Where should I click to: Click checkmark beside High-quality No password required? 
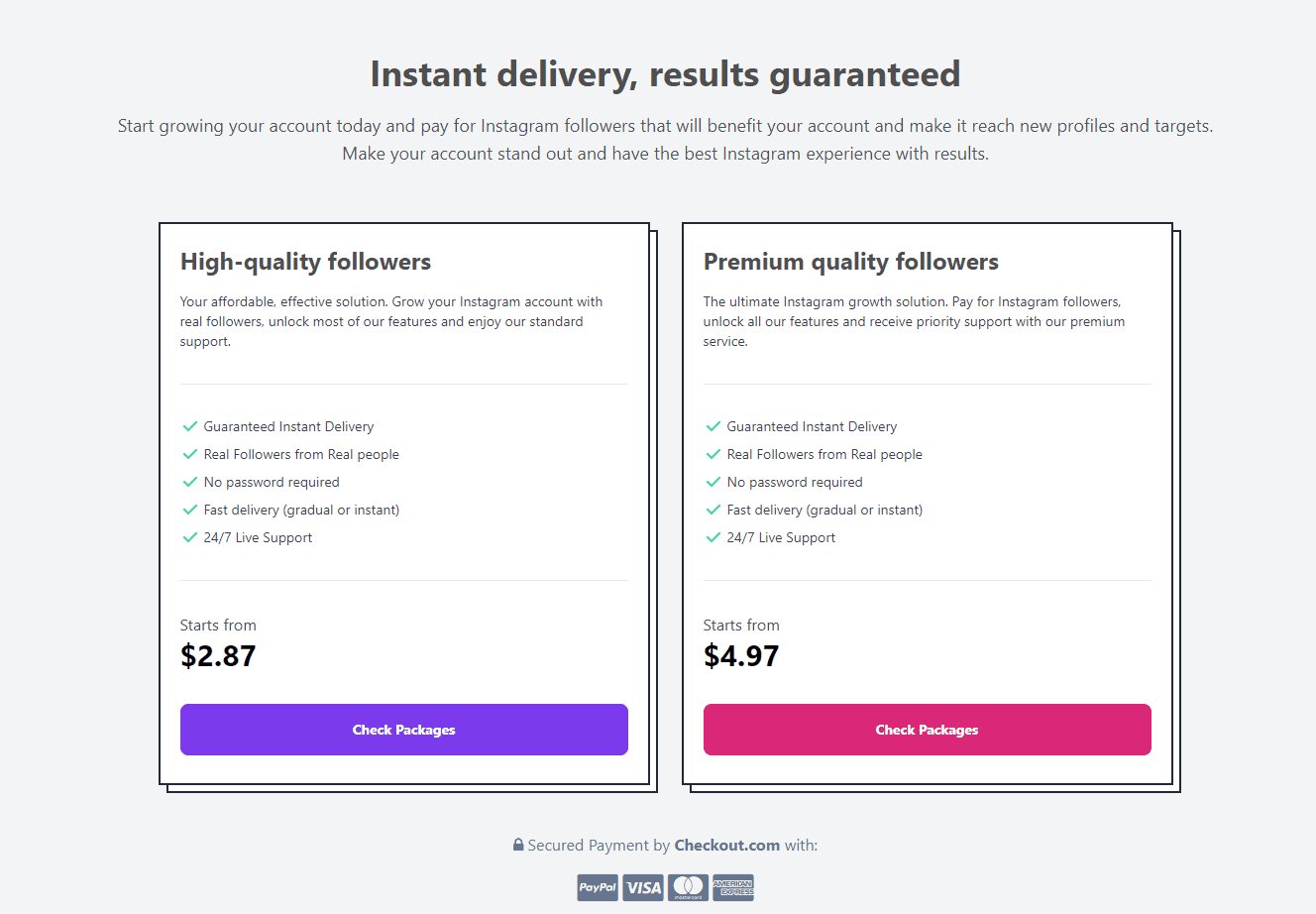[190, 482]
